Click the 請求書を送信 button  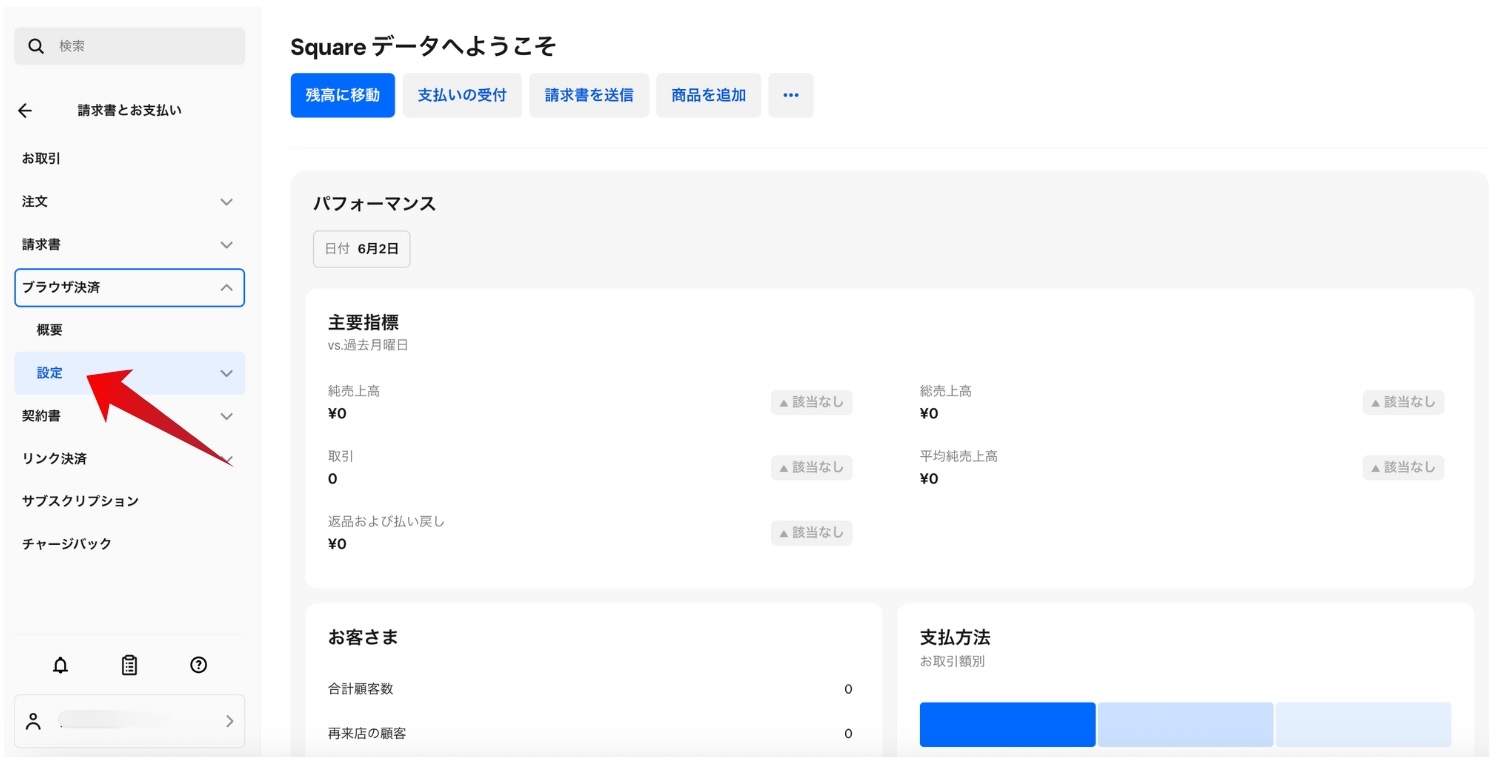pyautogui.click(x=589, y=95)
